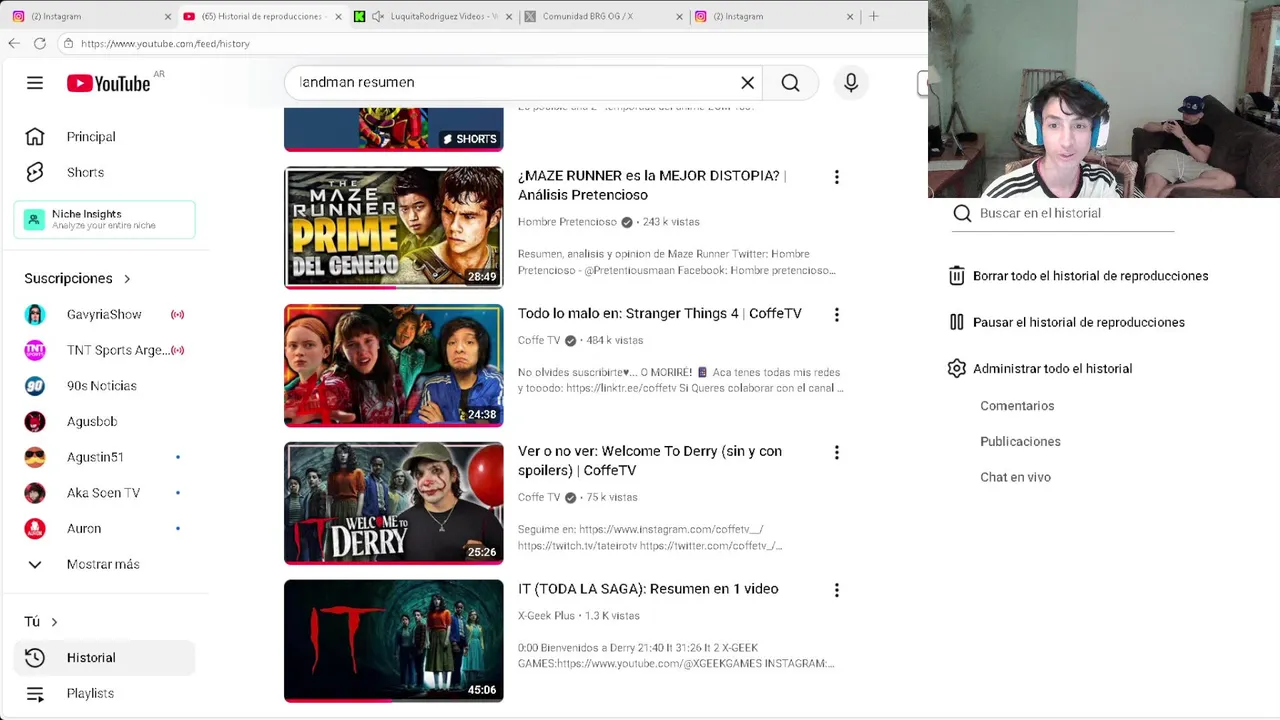Open X-Geek Plus channel link
1280x720 pixels.
coord(546,616)
